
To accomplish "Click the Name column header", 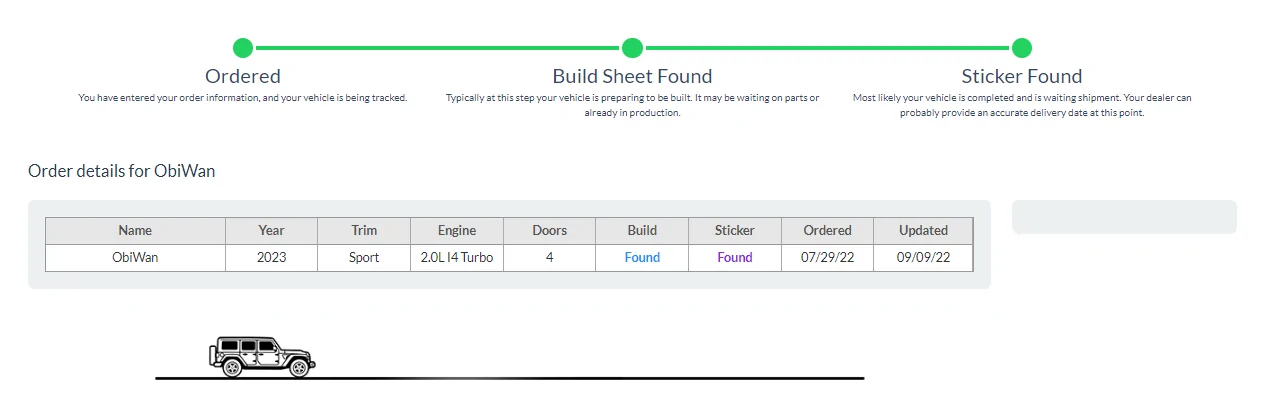I will 135,230.
